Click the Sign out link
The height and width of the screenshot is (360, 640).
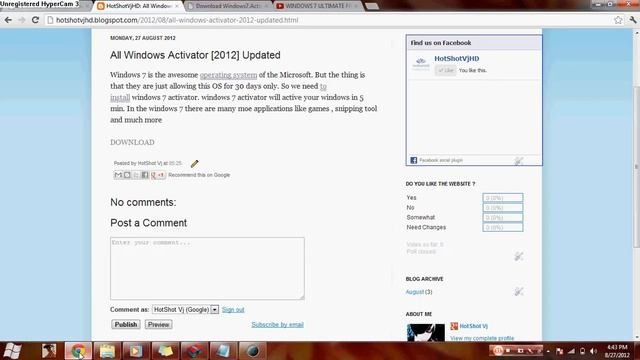233,310
